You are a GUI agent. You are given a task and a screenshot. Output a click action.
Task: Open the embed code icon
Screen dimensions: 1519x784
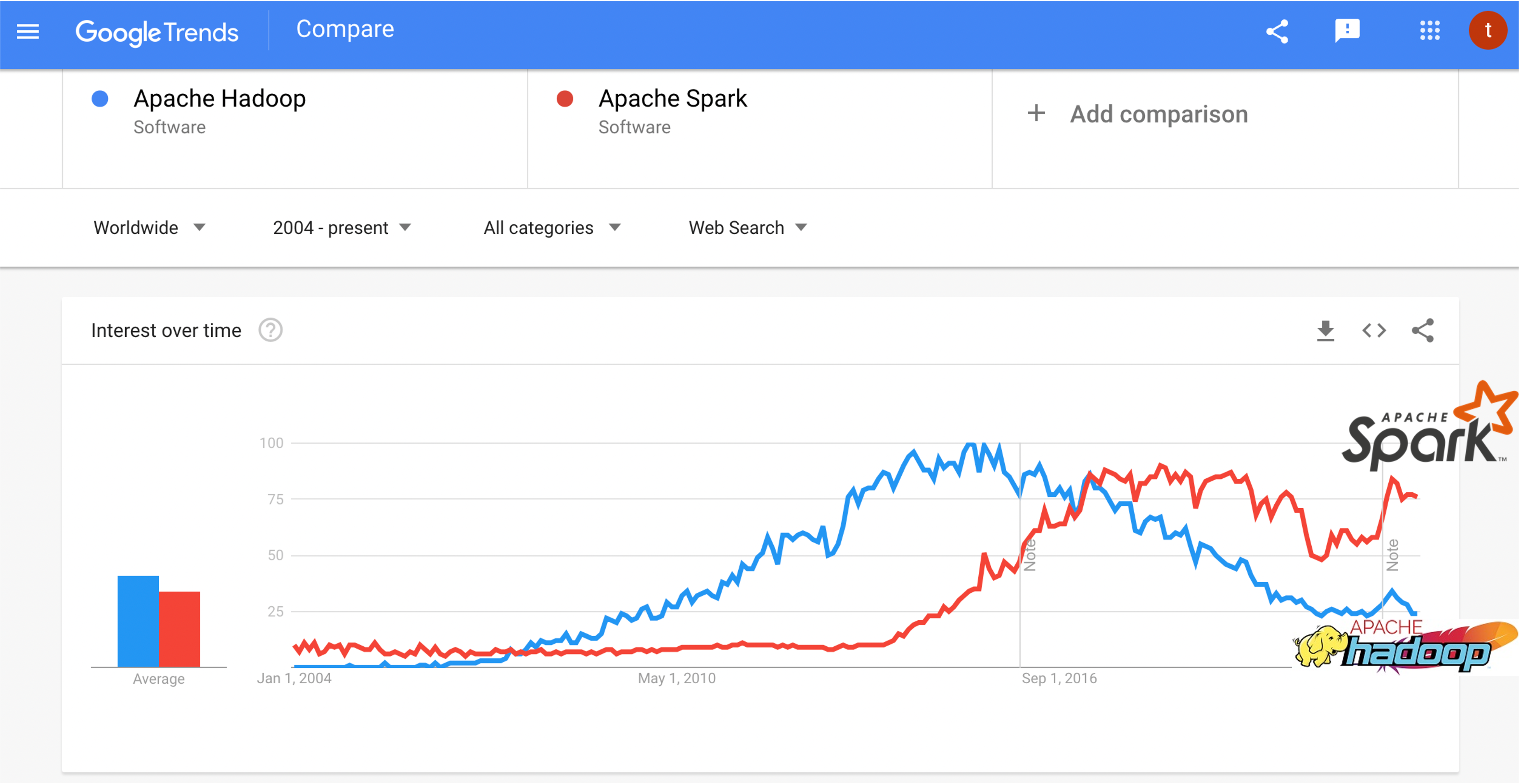(1374, 331)
